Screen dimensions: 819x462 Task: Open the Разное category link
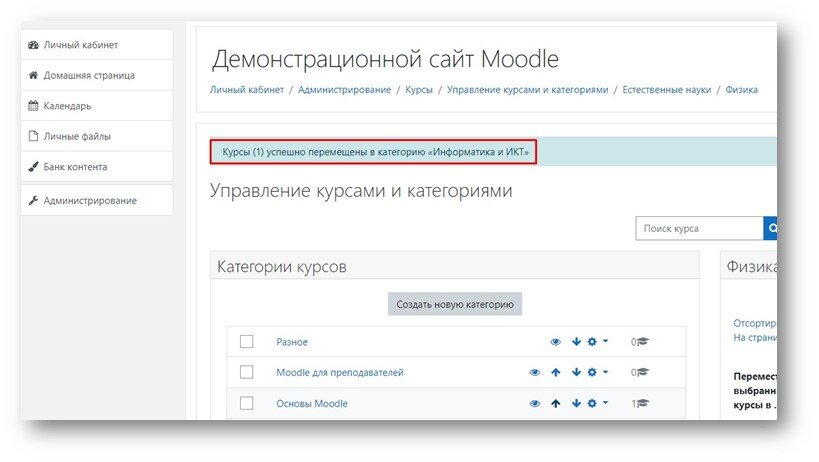(292, 342)
